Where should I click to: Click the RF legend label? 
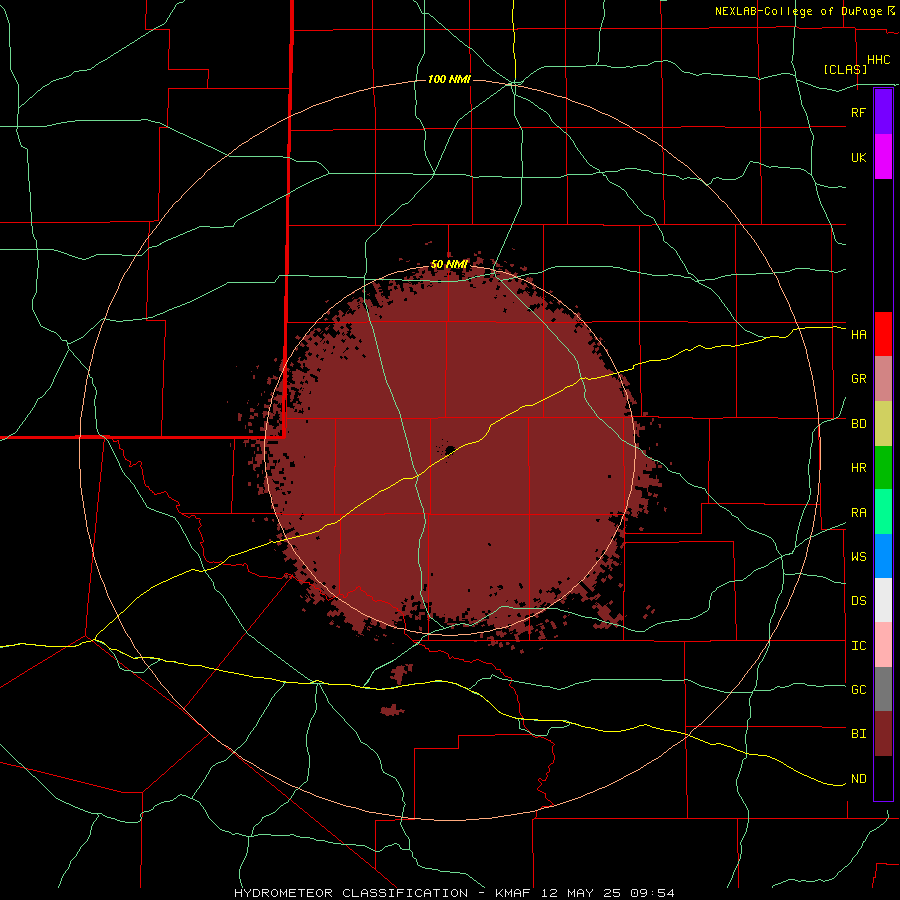[858, 112]
